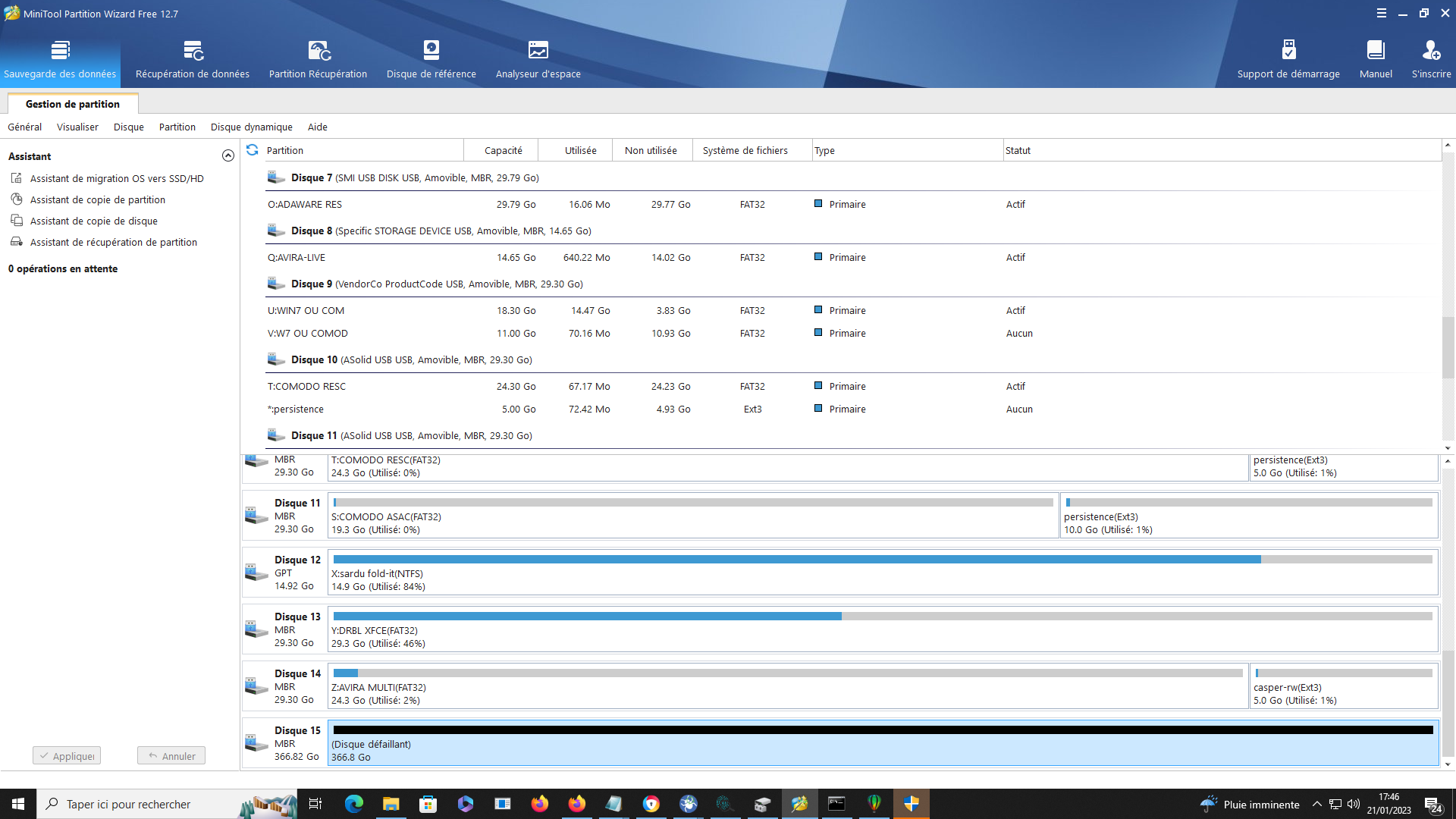
Task: Open Task View from taskbar
Action: pos(316,804)
